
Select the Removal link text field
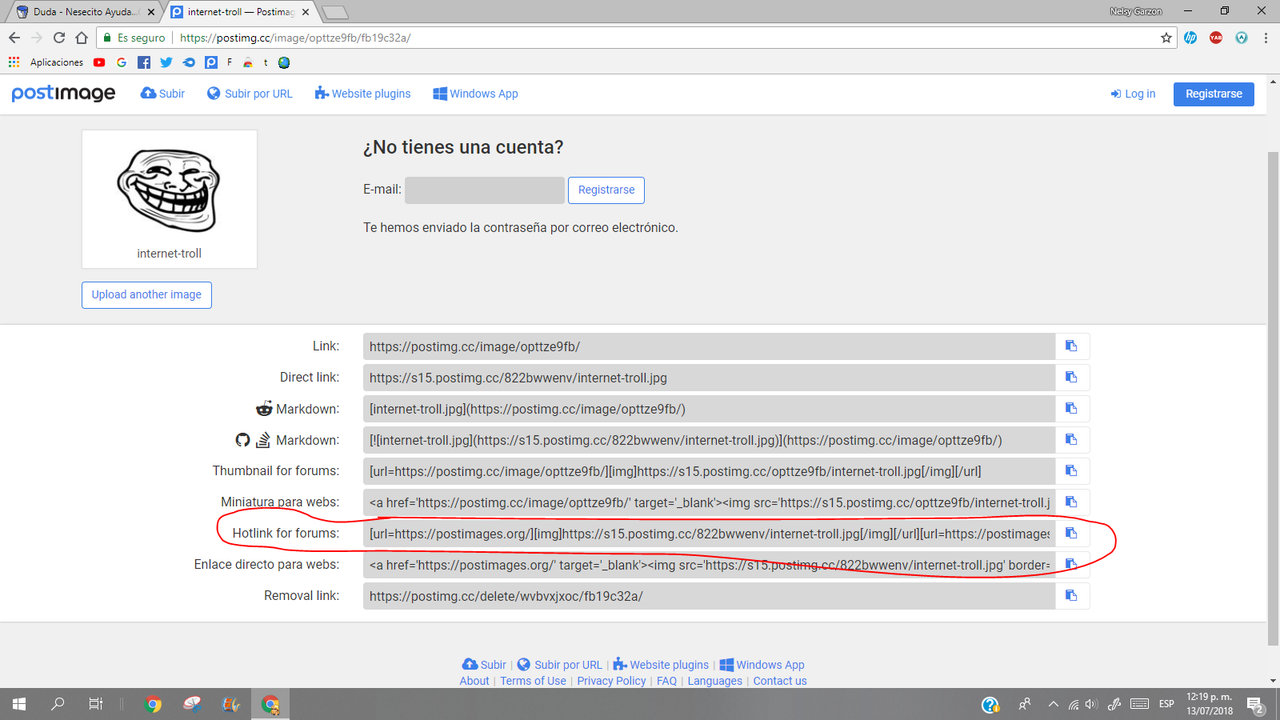709,595
